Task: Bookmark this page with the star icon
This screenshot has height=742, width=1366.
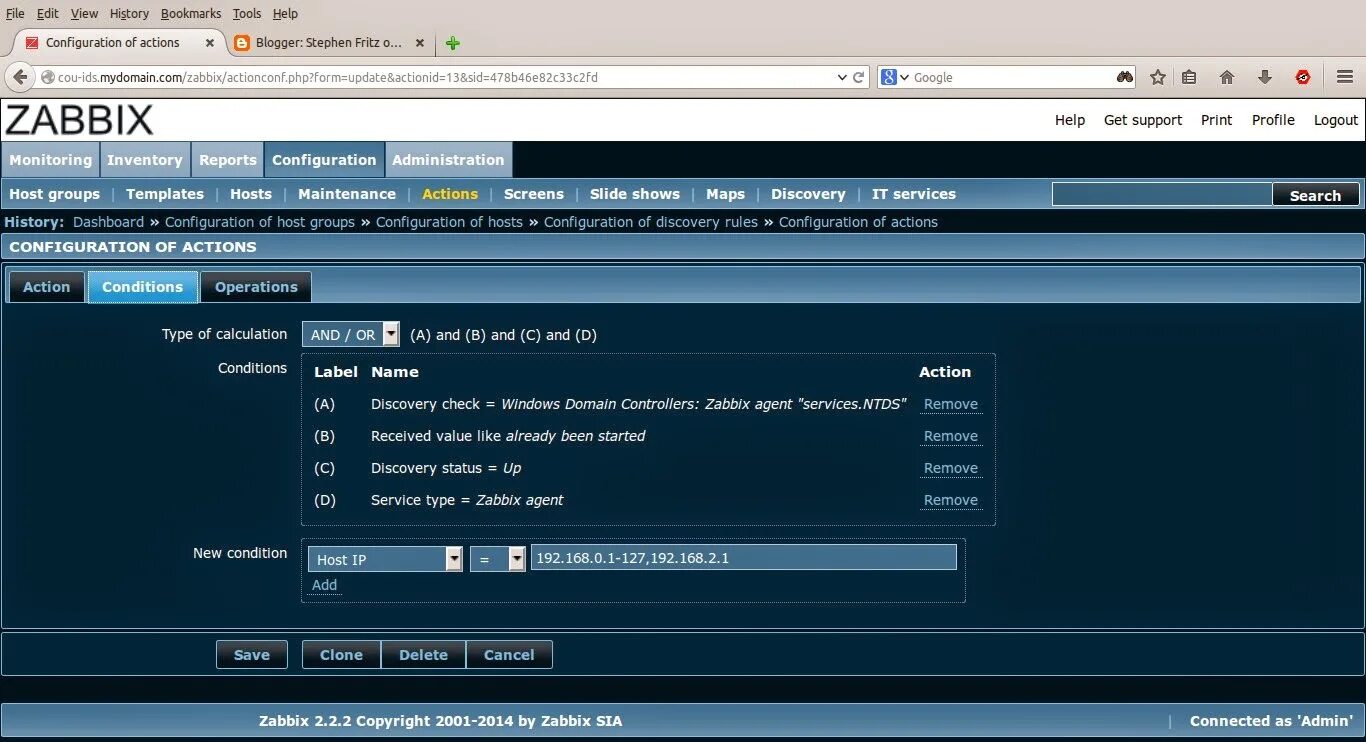Action: (1158, 77)
